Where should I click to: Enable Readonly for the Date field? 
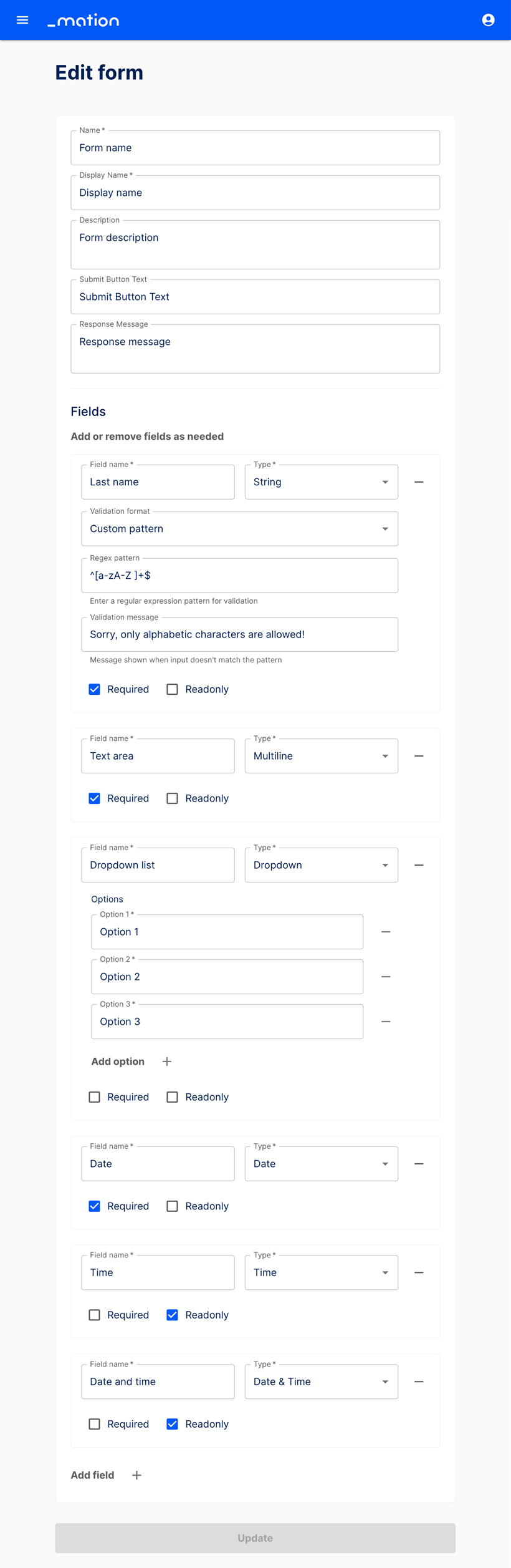click(172, 1206)
